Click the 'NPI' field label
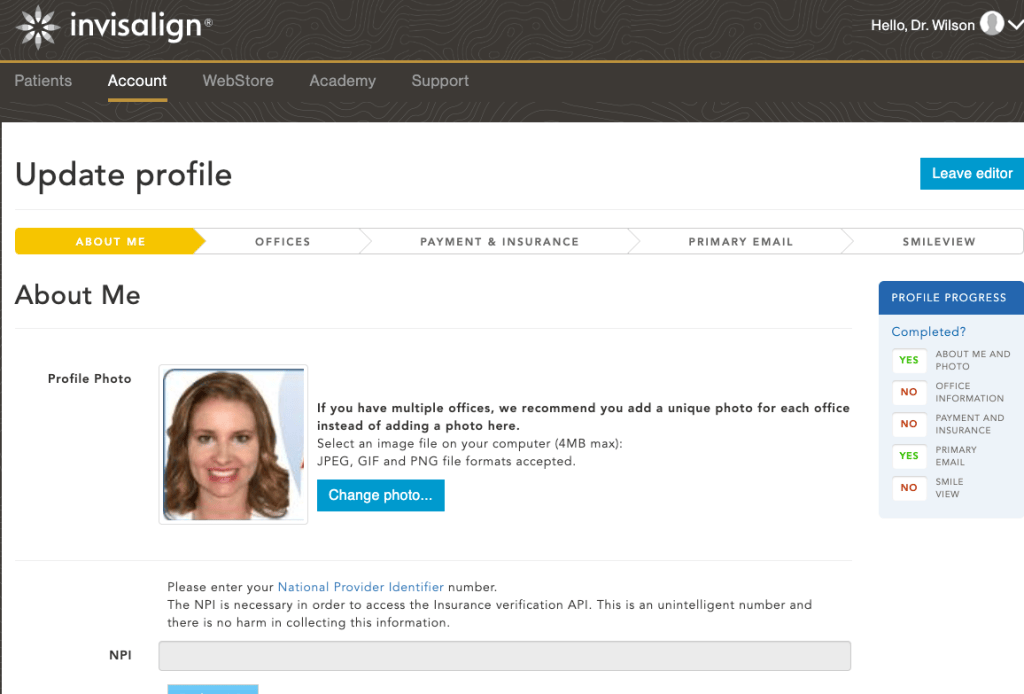1024x694 pixels. point(120,655)
